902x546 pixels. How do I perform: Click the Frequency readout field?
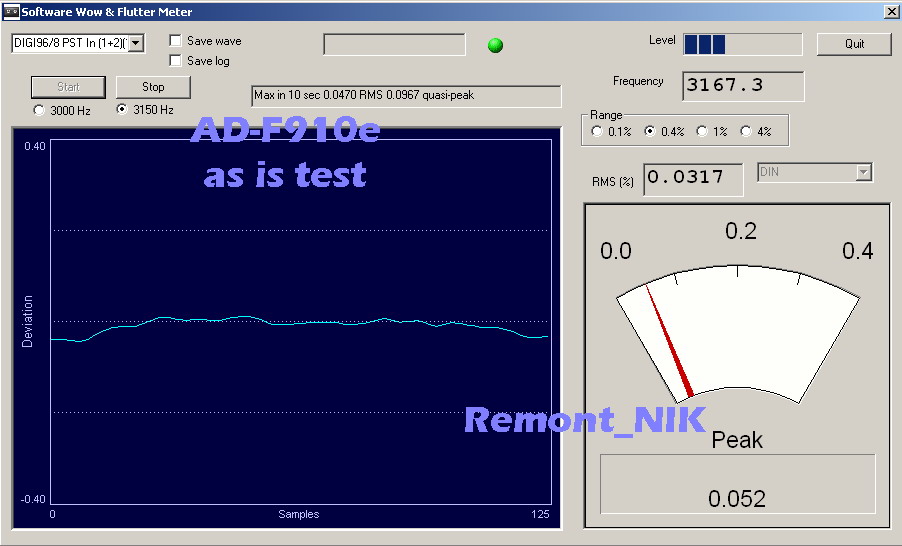click(743, 86)
